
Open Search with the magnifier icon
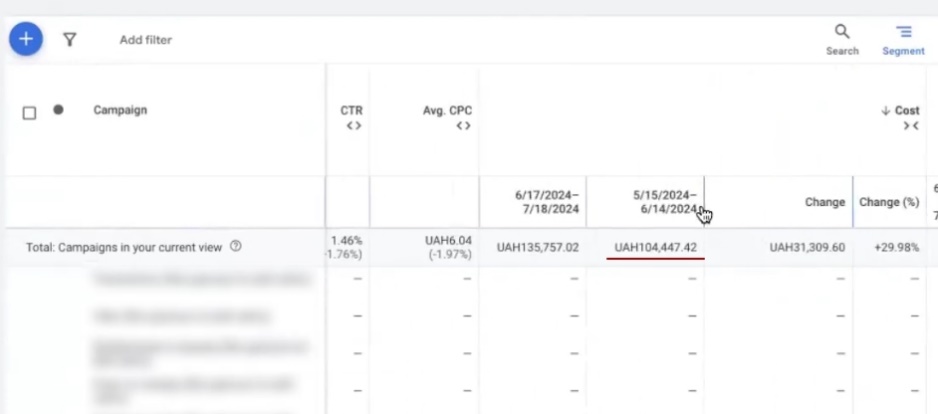(842, 32)
